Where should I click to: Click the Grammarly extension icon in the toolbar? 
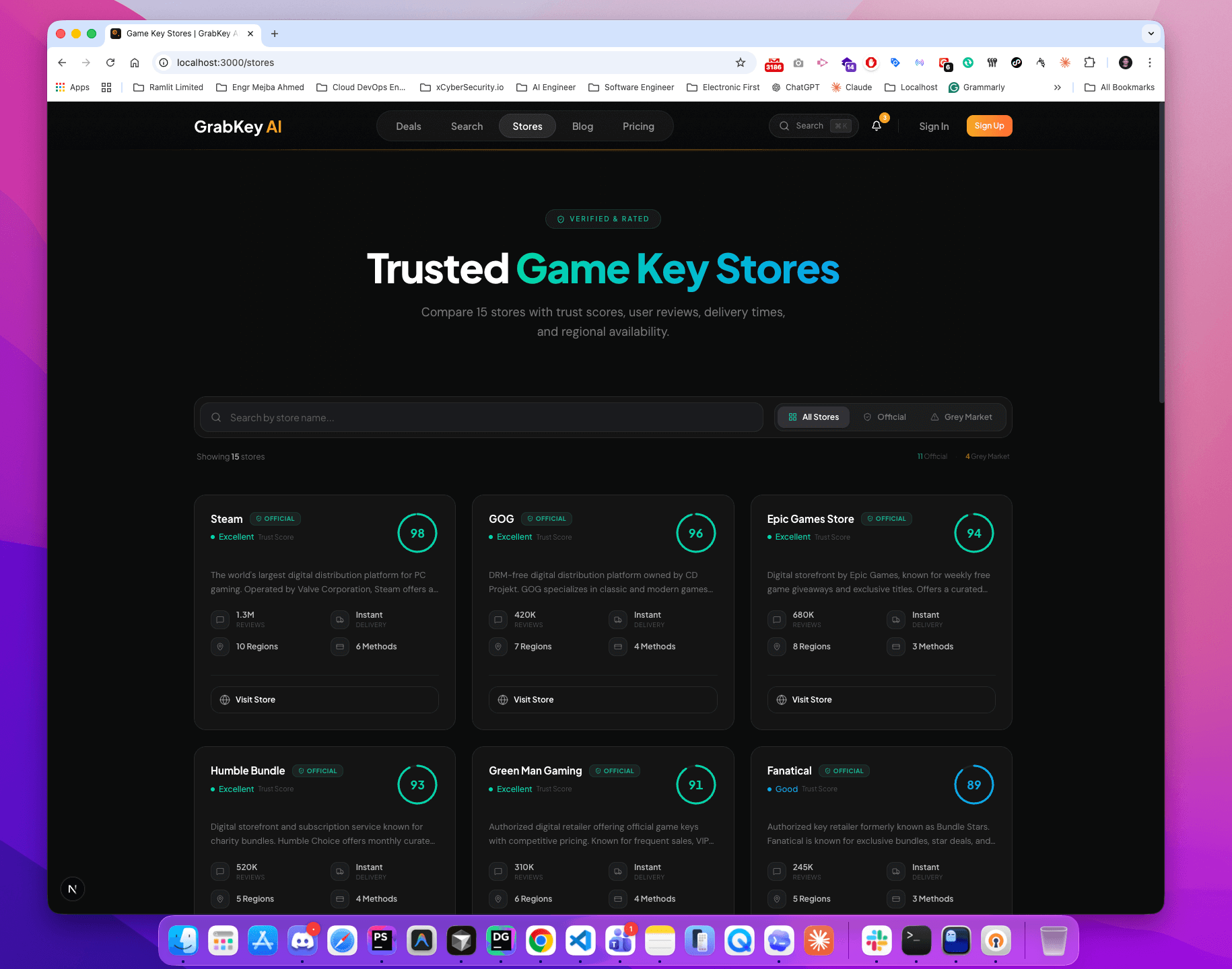tap(954, 87)
